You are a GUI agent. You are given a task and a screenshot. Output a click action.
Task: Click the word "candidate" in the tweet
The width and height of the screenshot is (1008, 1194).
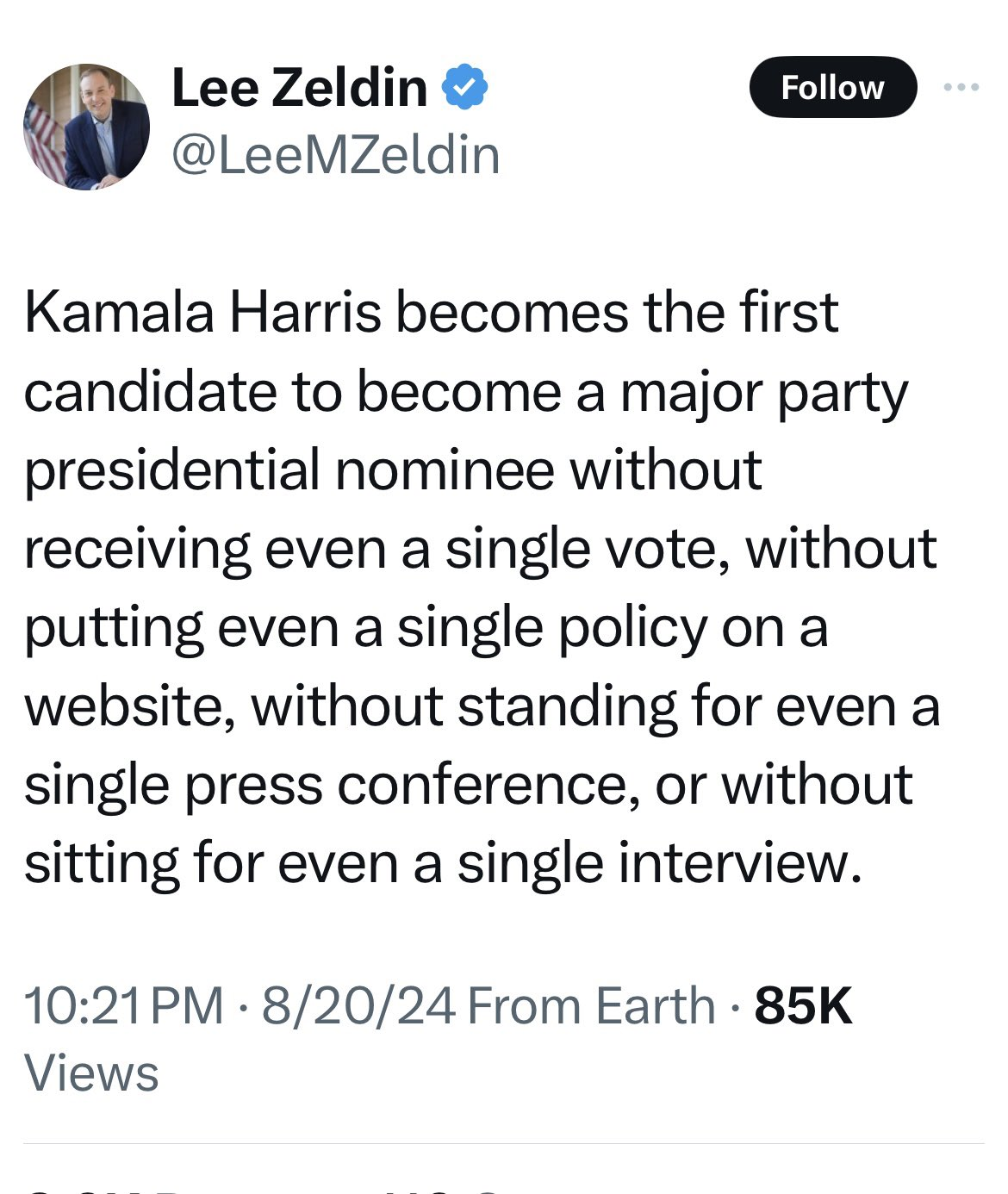(150, 392)
